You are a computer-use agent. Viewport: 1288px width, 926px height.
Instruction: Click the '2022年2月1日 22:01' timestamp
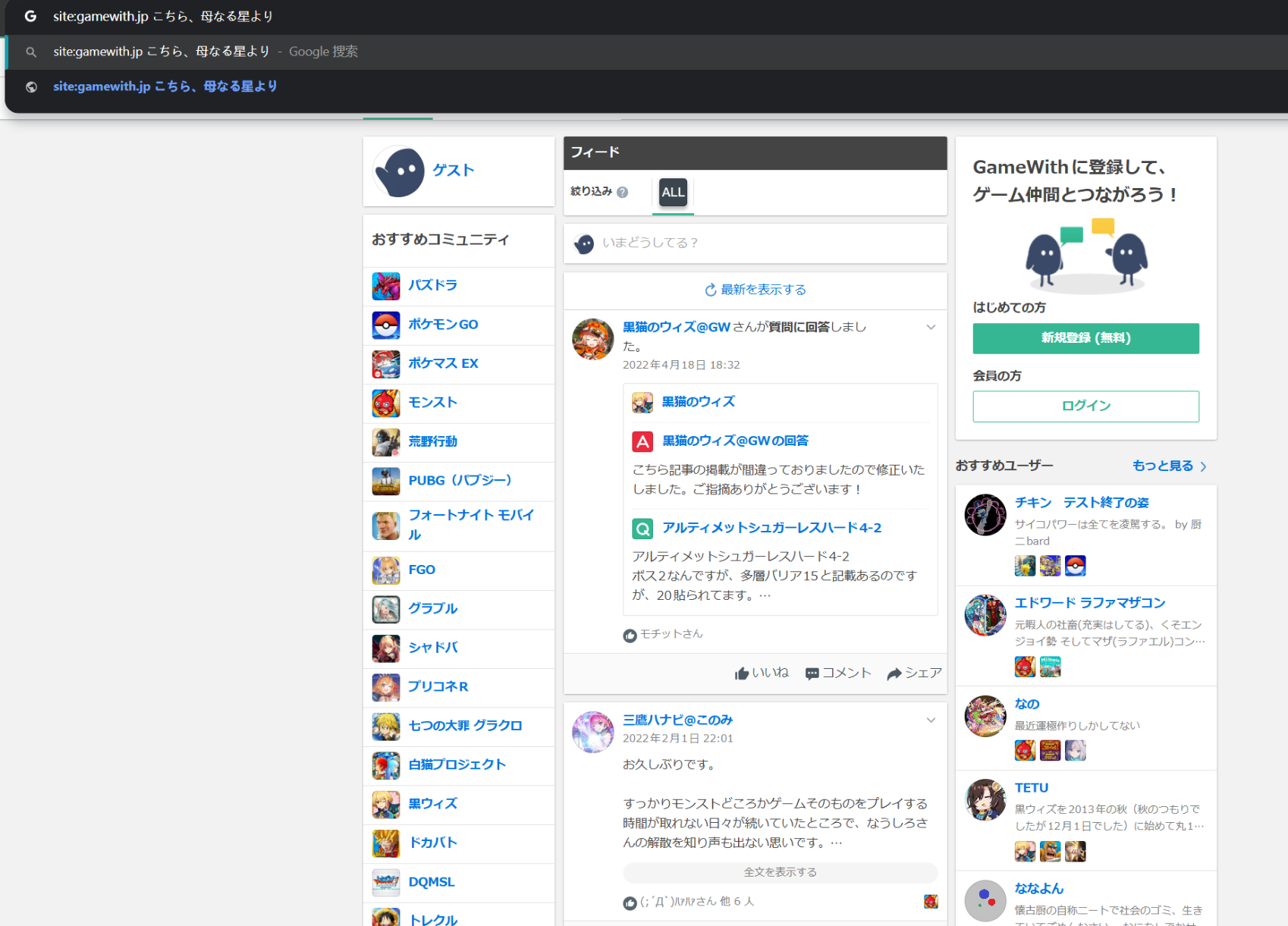point(678,739)
